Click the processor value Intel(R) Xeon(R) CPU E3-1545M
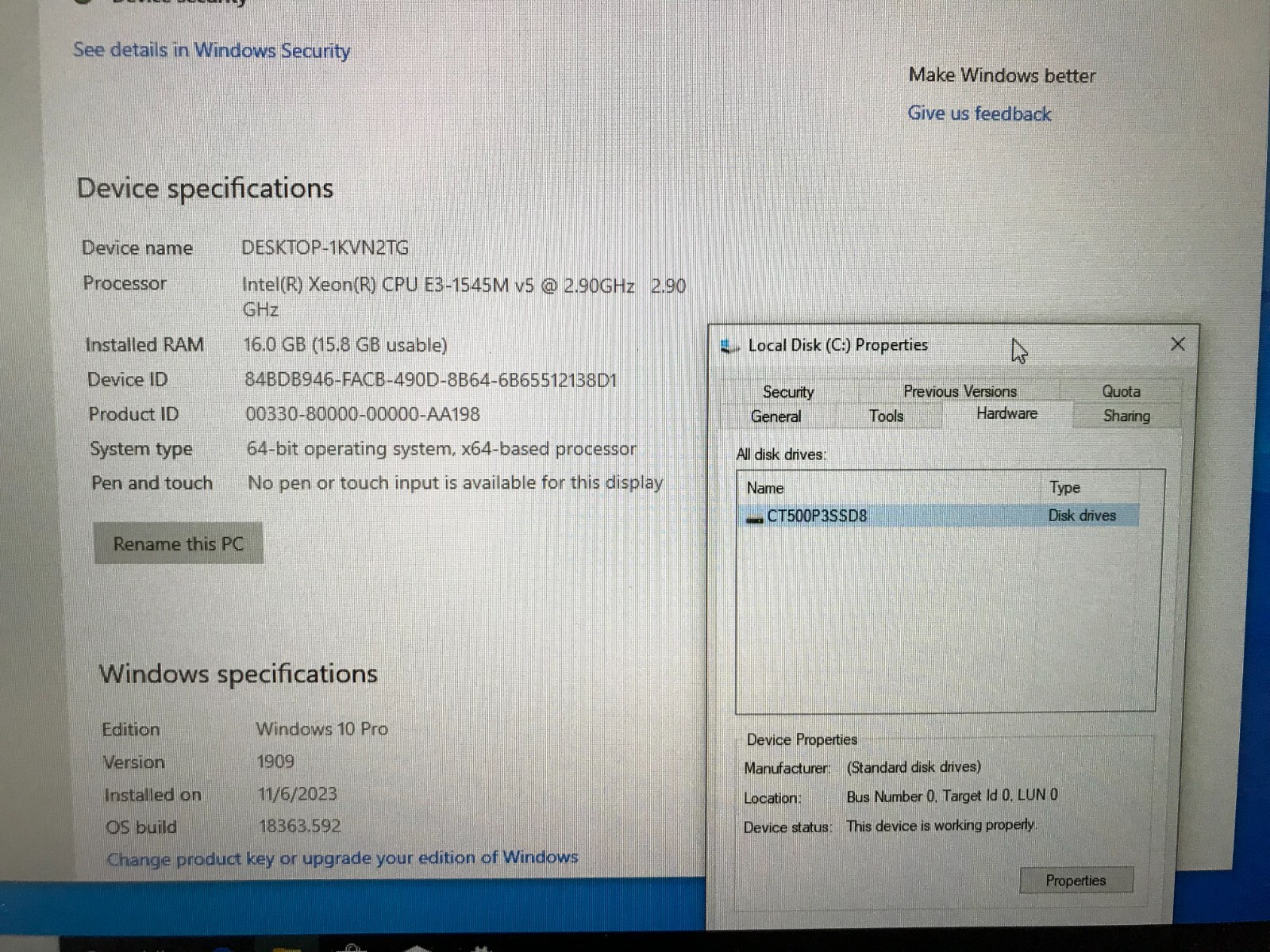 (464, 297)
